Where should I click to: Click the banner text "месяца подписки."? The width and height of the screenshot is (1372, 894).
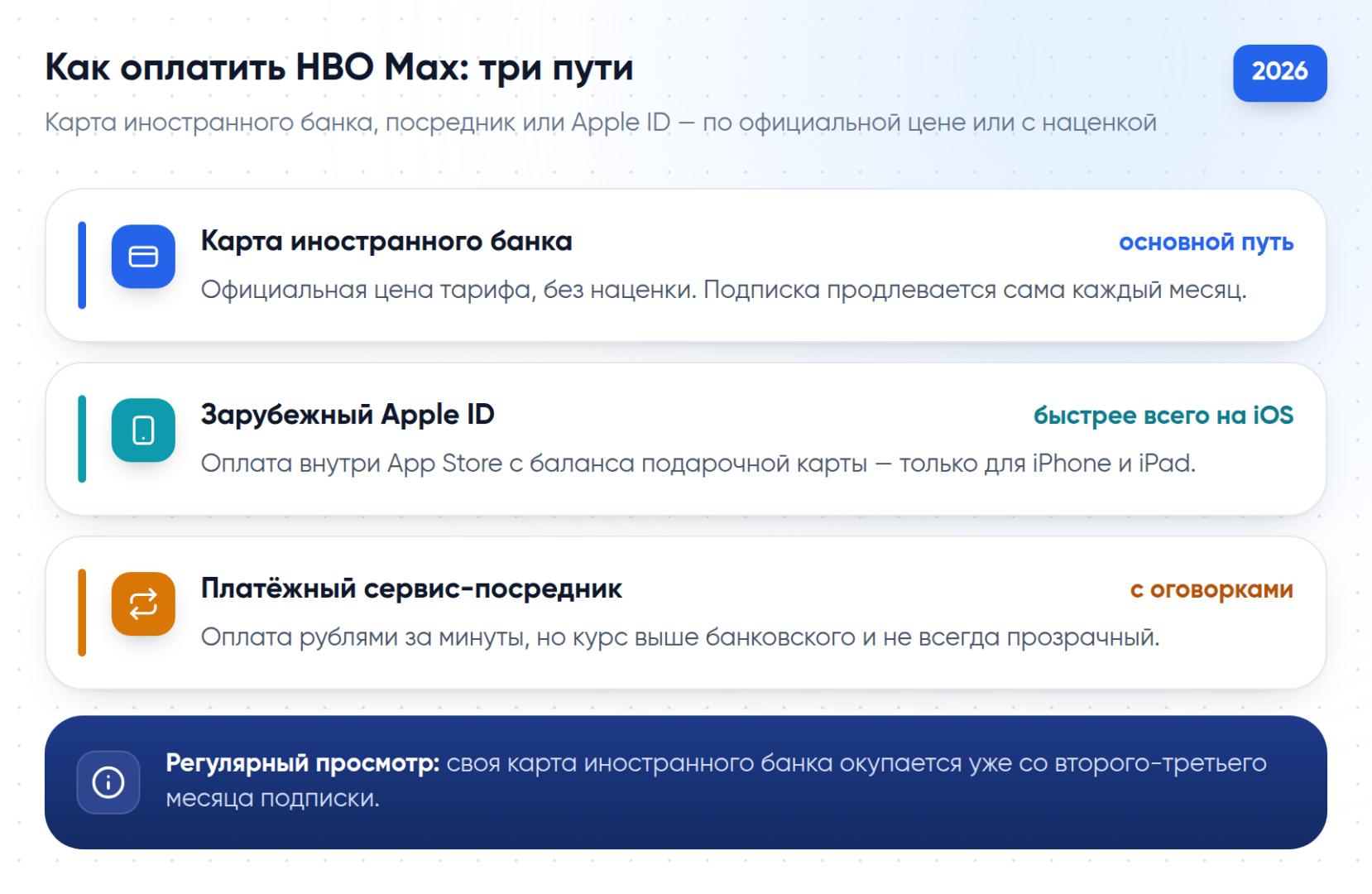click(x=272, y=799)
